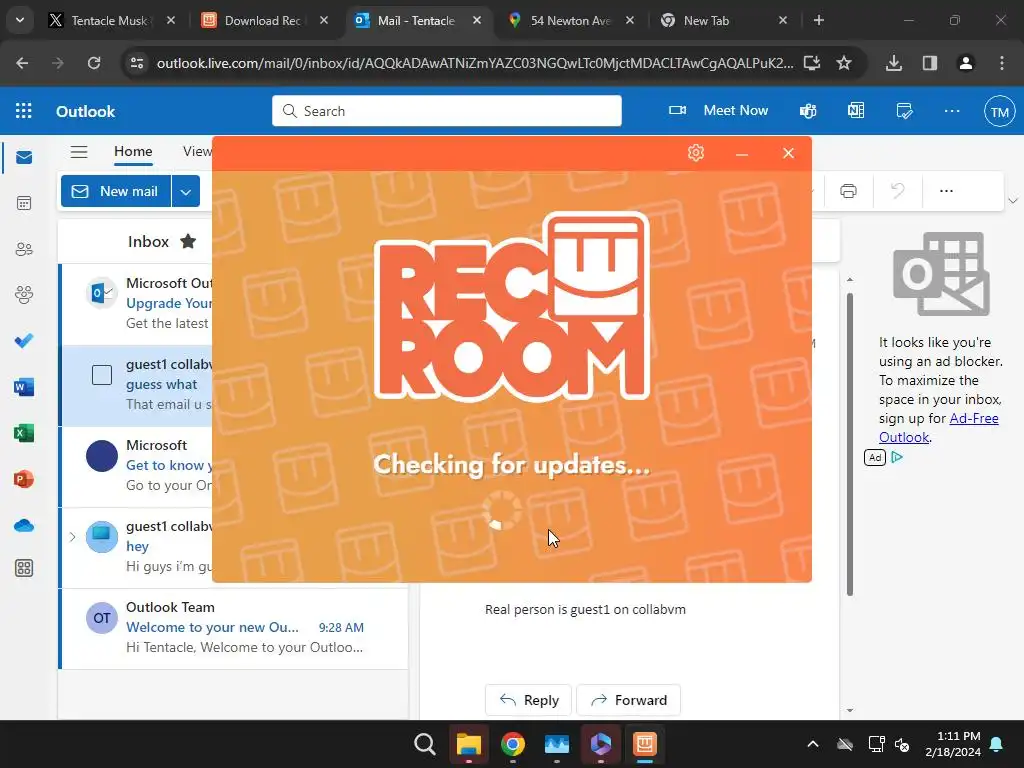Open Chrome tab search dropdown
This screenshot has height=768, width=1024.
tap(20, 20)
